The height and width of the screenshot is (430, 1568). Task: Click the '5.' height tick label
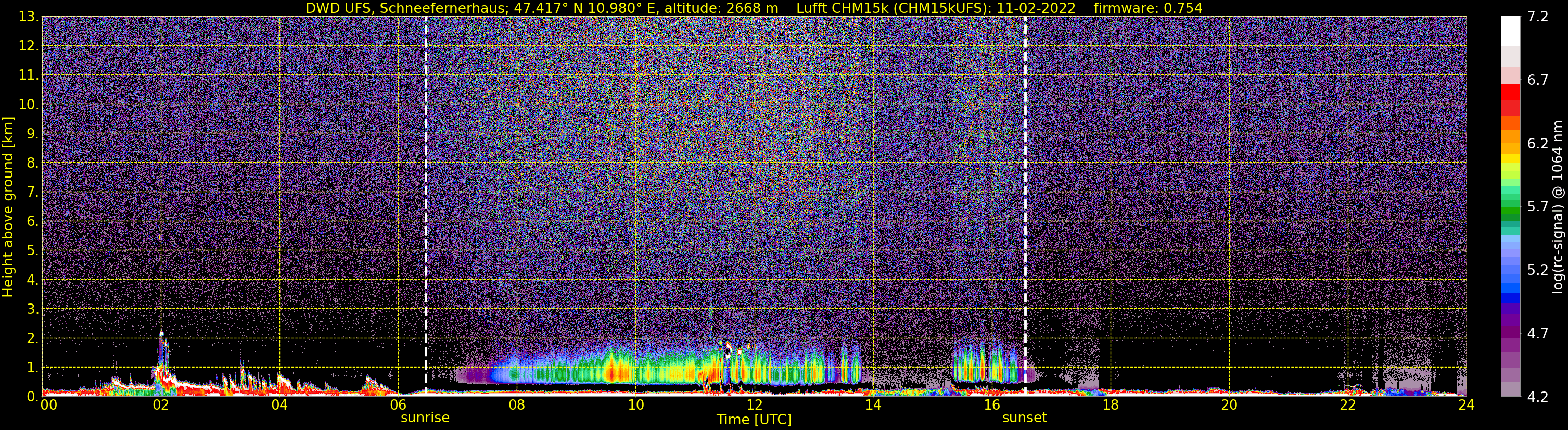tap(32, 250)
